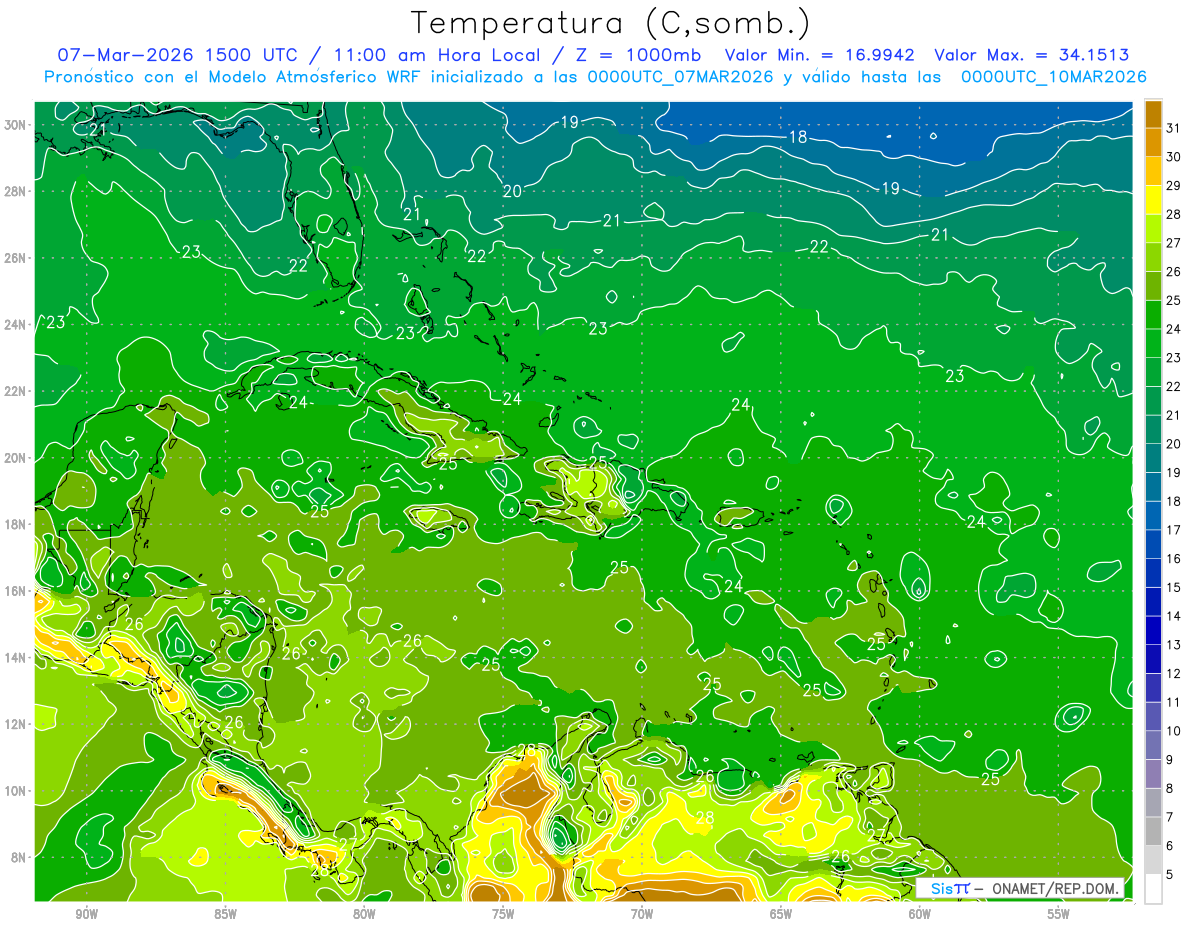Click the valid-until time "0000UTC_10MAR2026"
1200x927 pixels.
(x=1053, y=77)
